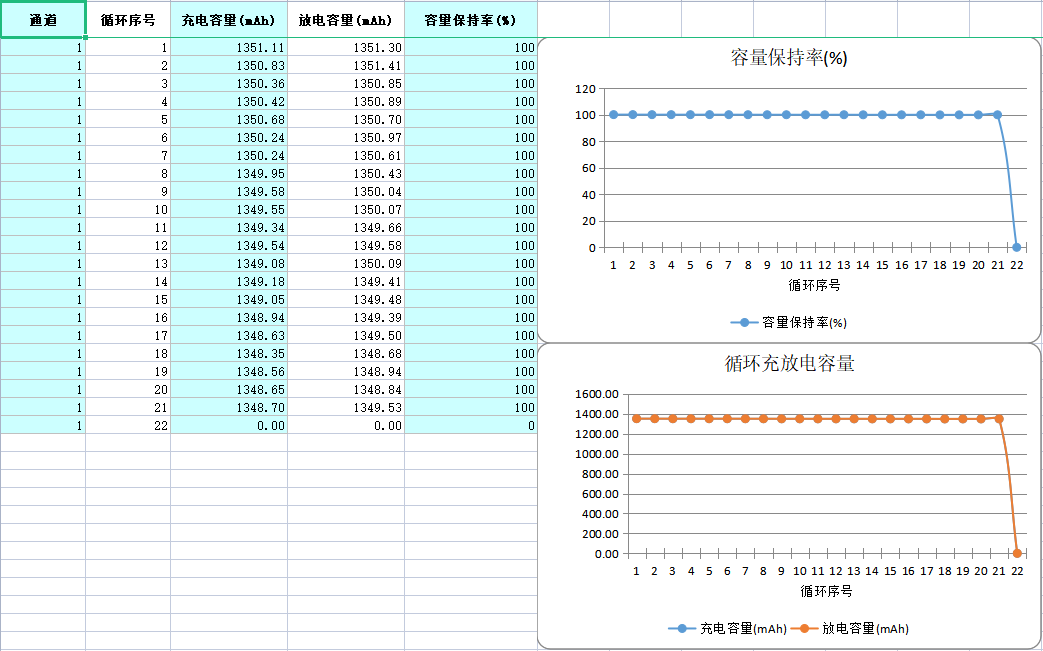Click the 循环充放电容量 chart title
The image size is (1043, 651).
[x=789, y=364]
